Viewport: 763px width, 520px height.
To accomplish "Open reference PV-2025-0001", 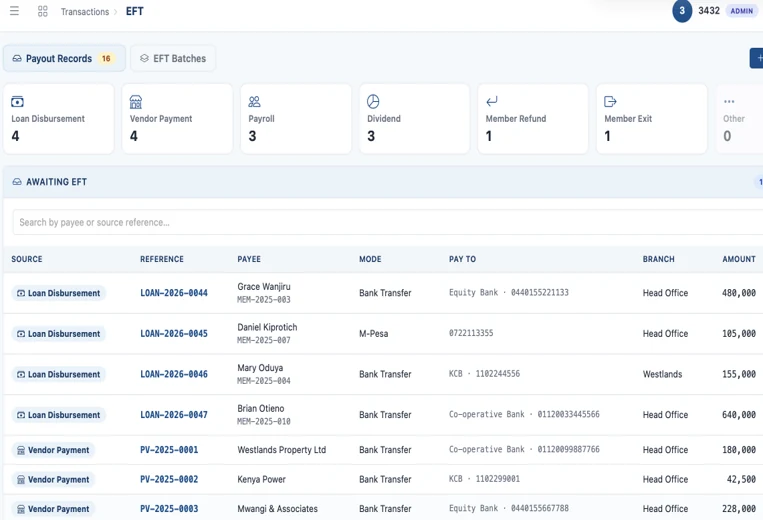I will pos(169,450).
